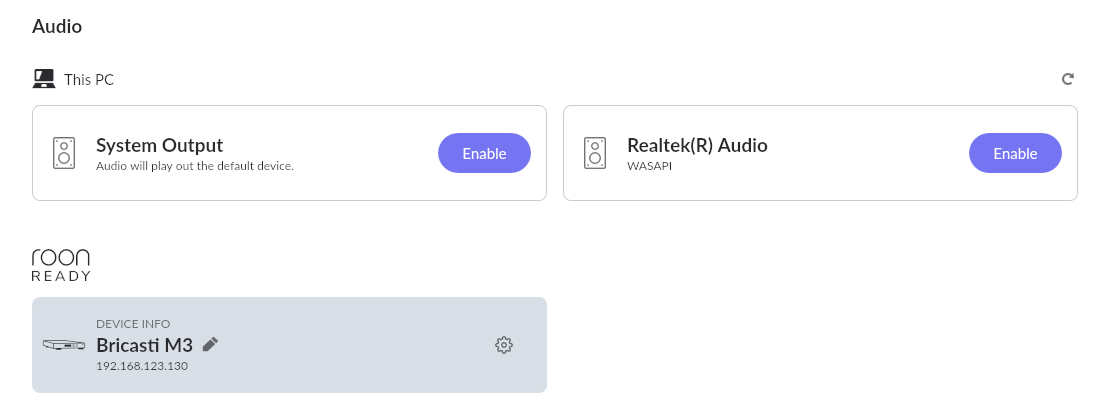Click the Roon Ready logo
Viewport: 1117px width, 419px height.
point(61,265)
